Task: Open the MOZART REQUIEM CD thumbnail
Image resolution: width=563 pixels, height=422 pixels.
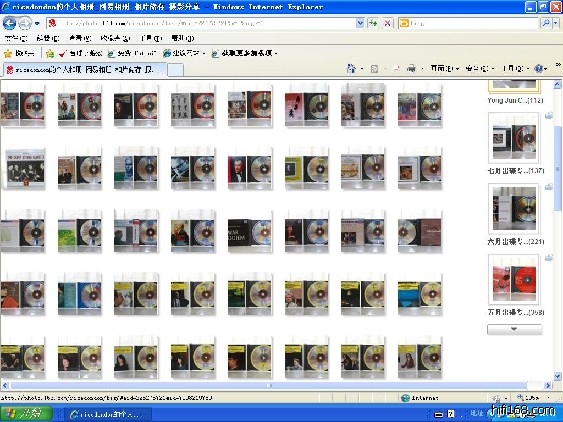Action: tap(250, 231)
